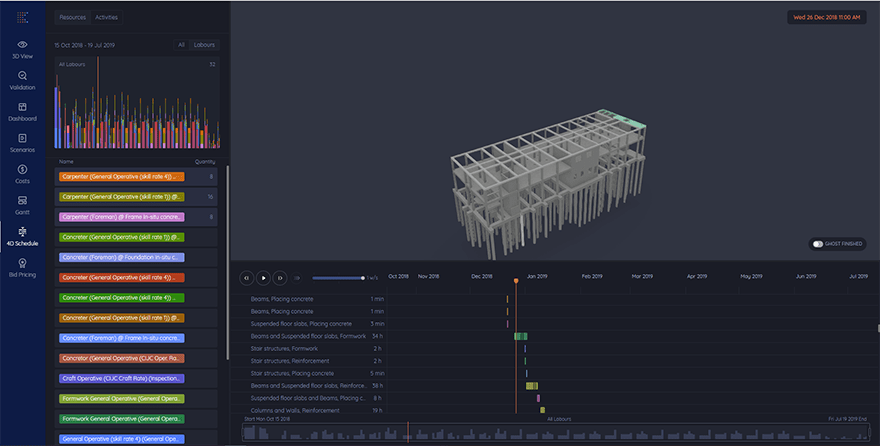Select the purple Carpenter (Foreman) resource

click(x=121, y=216)
